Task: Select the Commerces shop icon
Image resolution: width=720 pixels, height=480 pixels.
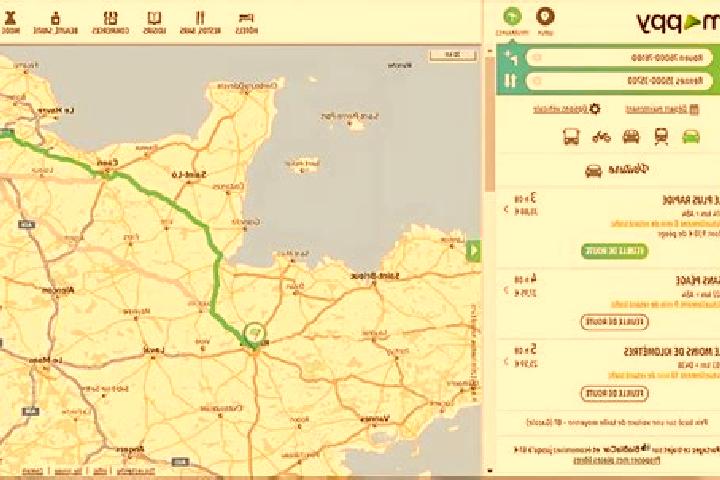Action: point(110,23)
